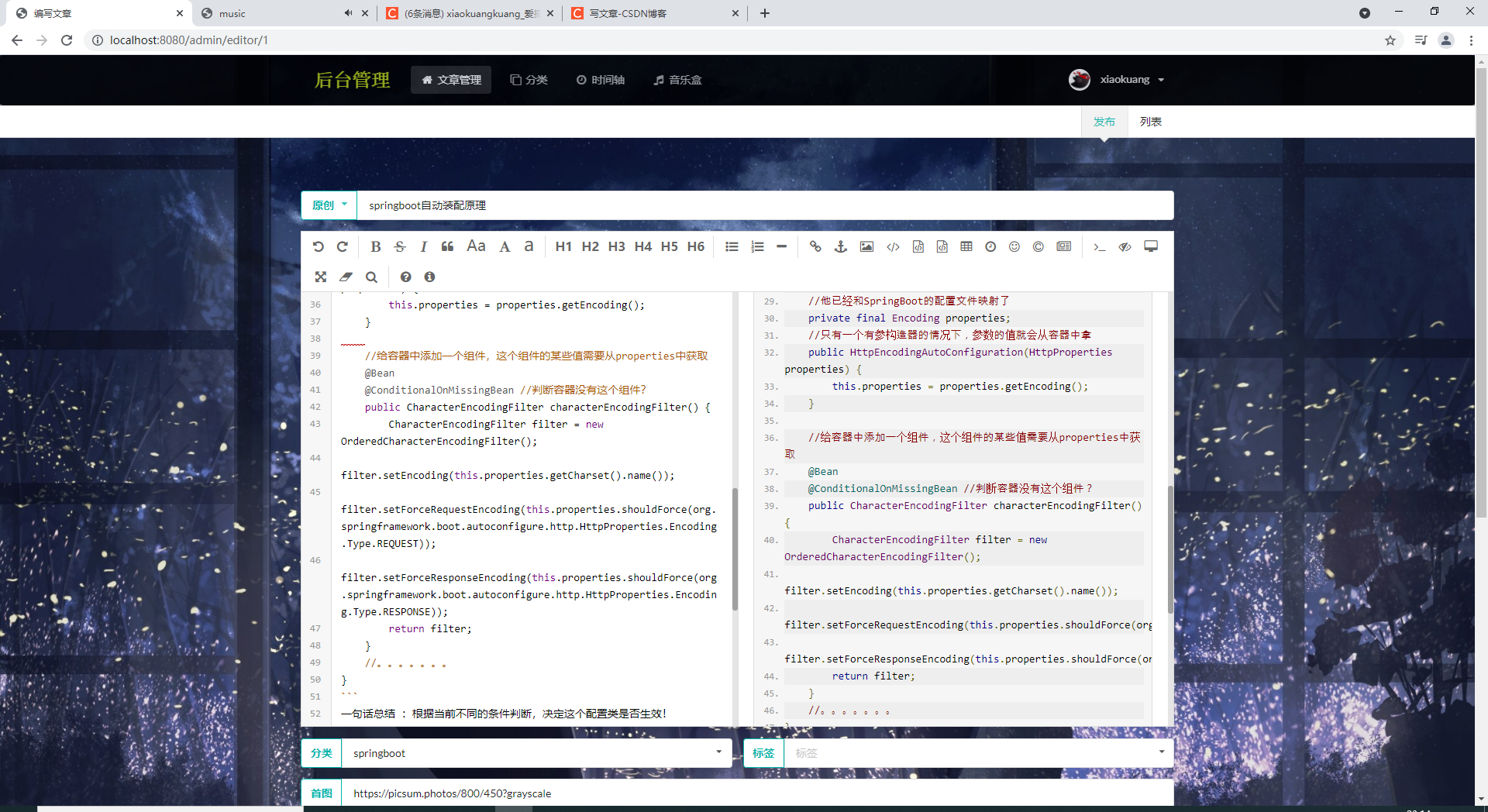Viewport: 1488px width, 812px height.
Task: Insert H6 heading
Action: pyautogui.click(x=696, y=246)
